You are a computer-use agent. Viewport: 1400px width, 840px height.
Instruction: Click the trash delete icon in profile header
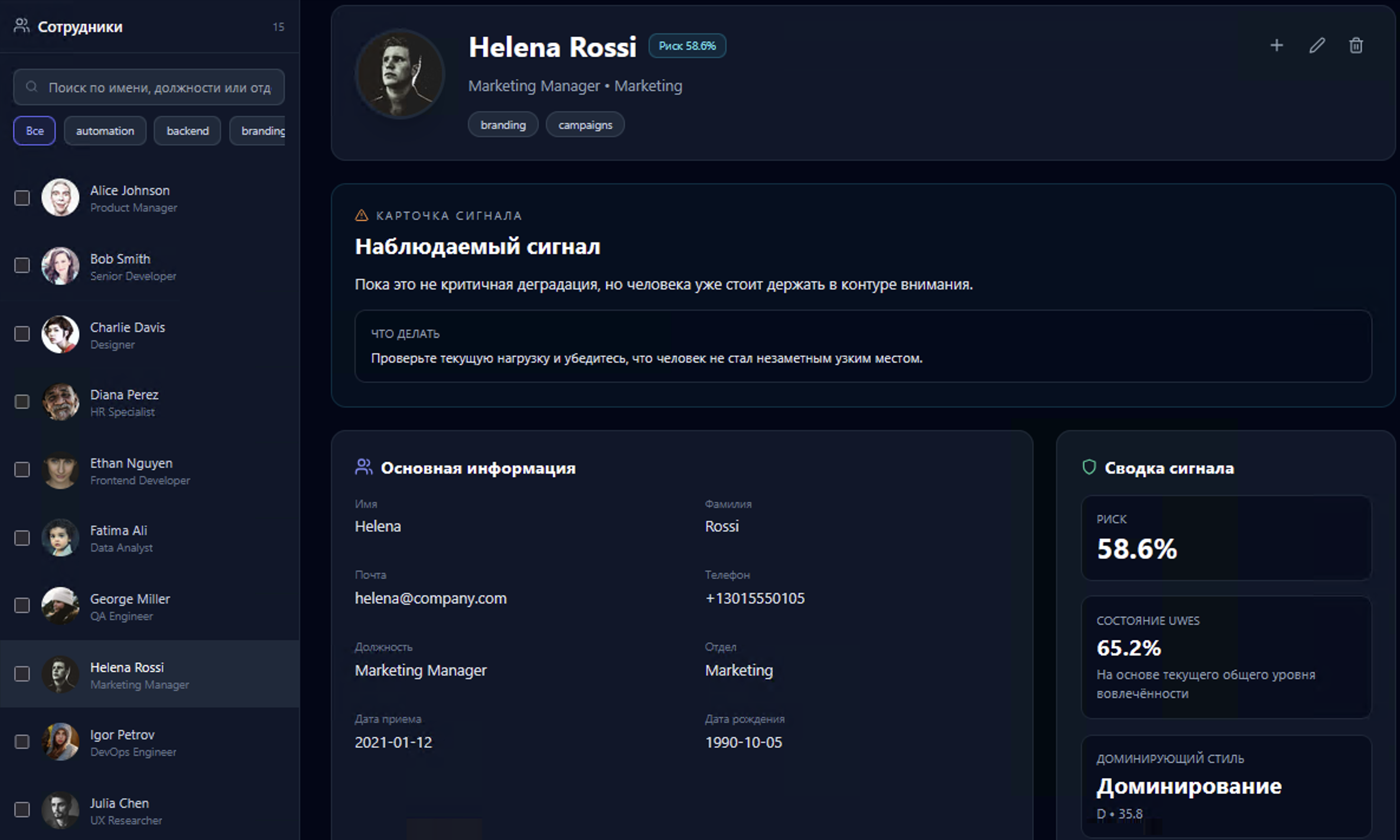click(x=1356, y=45)
